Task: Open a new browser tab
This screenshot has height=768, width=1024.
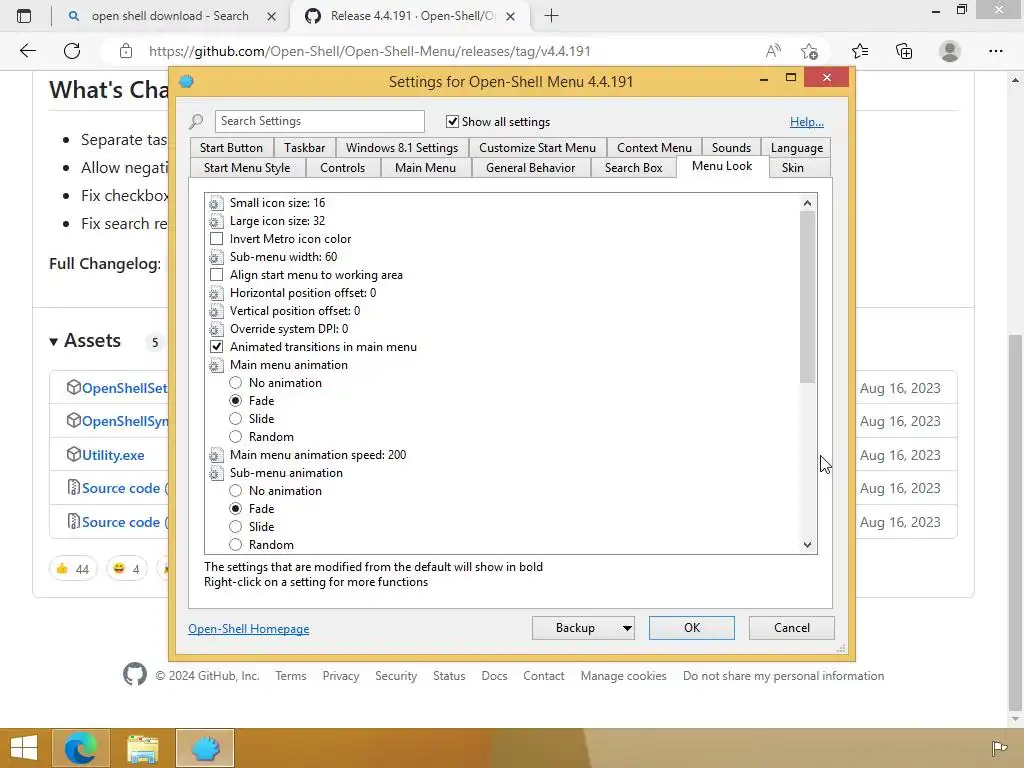Action: tap(551, 16)
